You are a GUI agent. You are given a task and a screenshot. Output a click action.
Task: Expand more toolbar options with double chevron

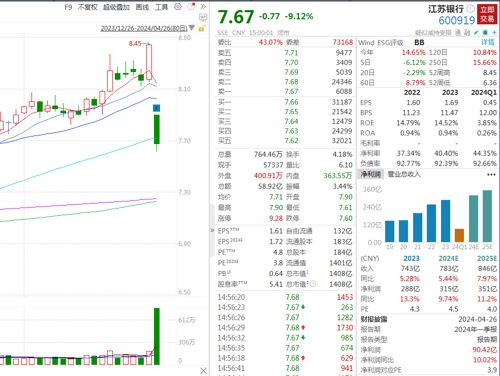[203, 7]
